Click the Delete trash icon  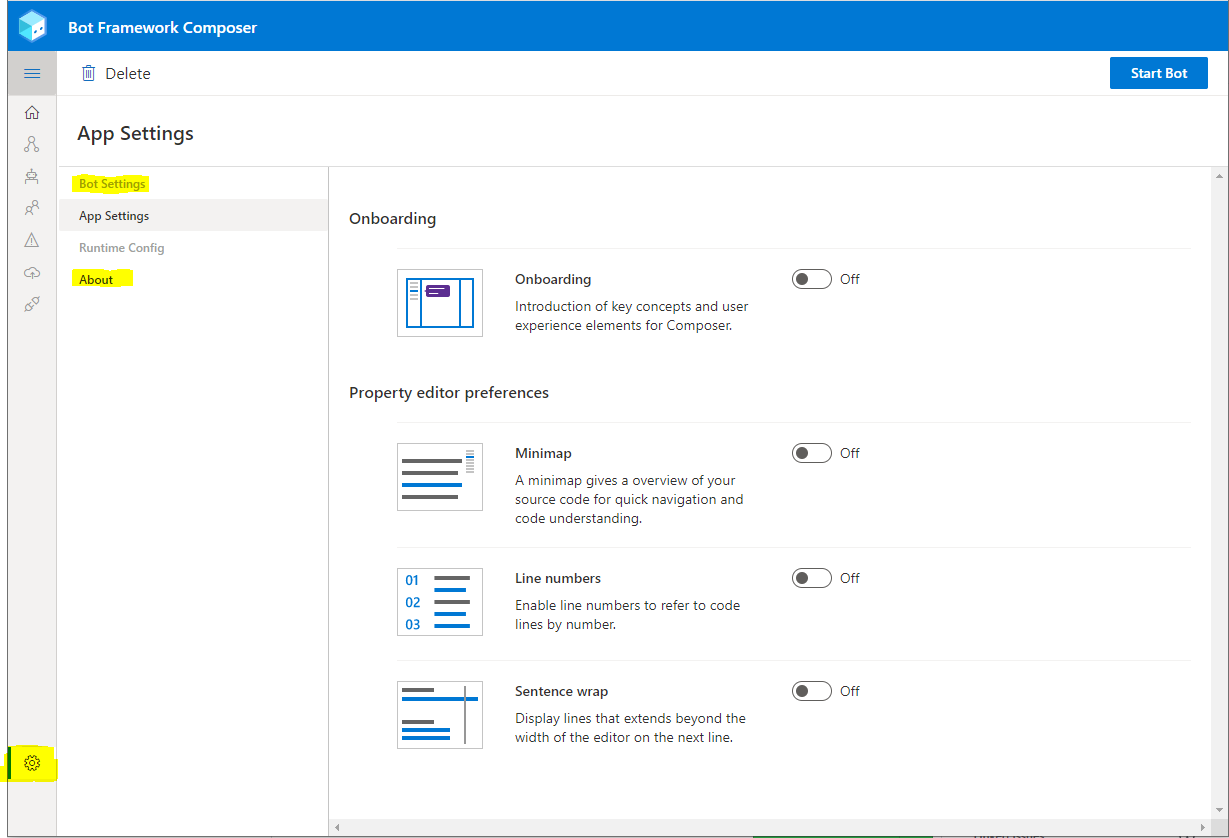click(89, 74)
